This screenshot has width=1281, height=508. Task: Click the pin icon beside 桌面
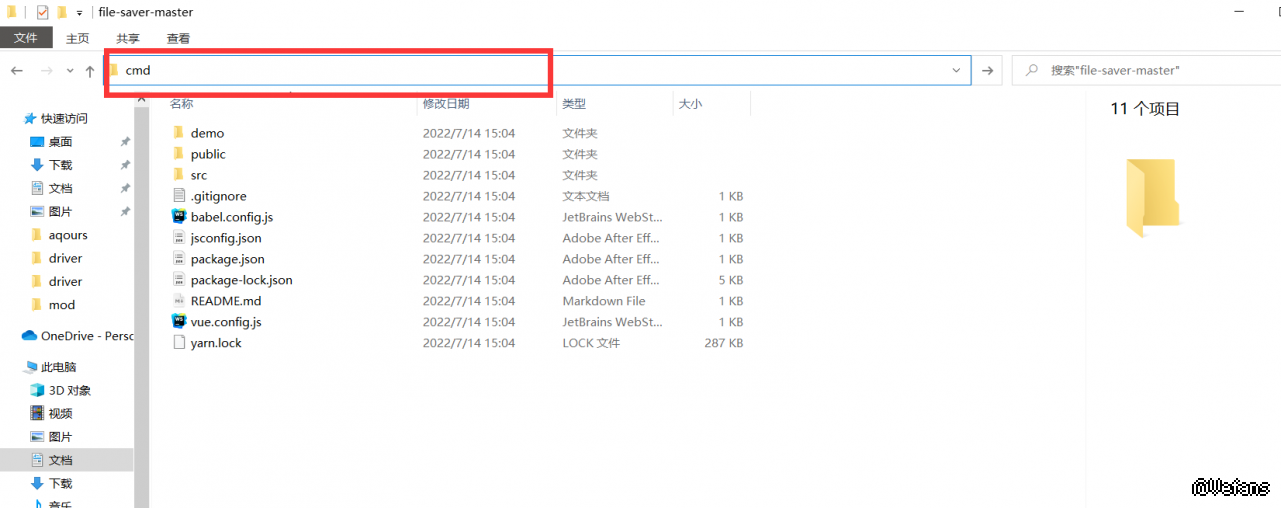click(125, 142)
